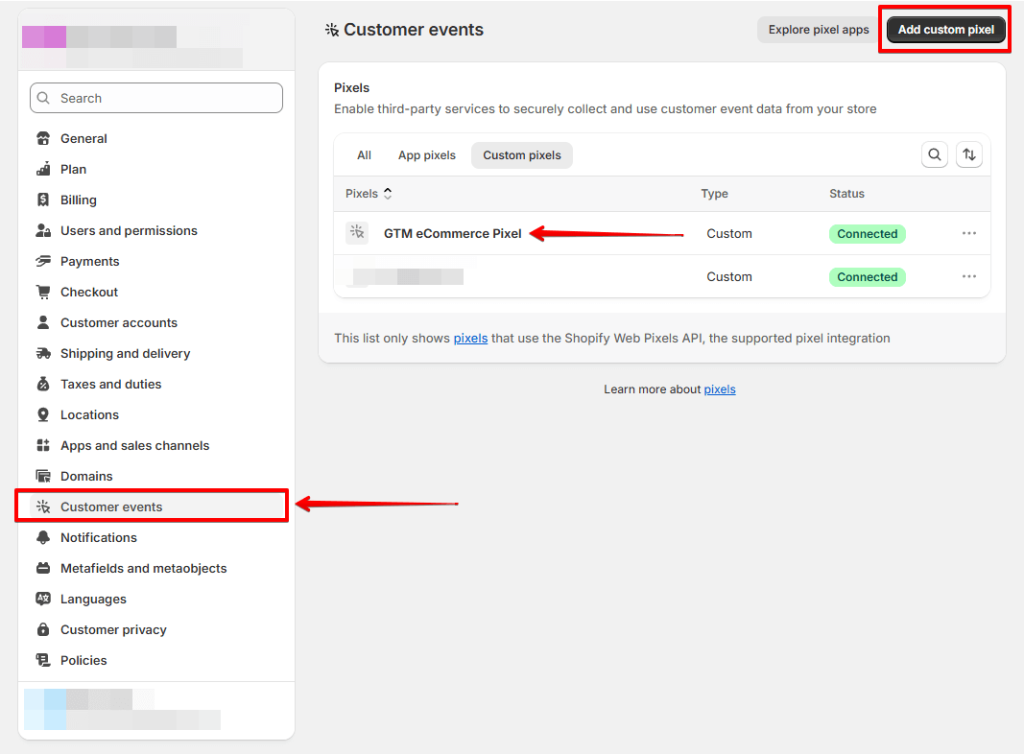Image resolution: width=1024 pixels, height=754 pixels.
Task: Click Customer events cursor icon in sidebar
Action: coord(43,507)
